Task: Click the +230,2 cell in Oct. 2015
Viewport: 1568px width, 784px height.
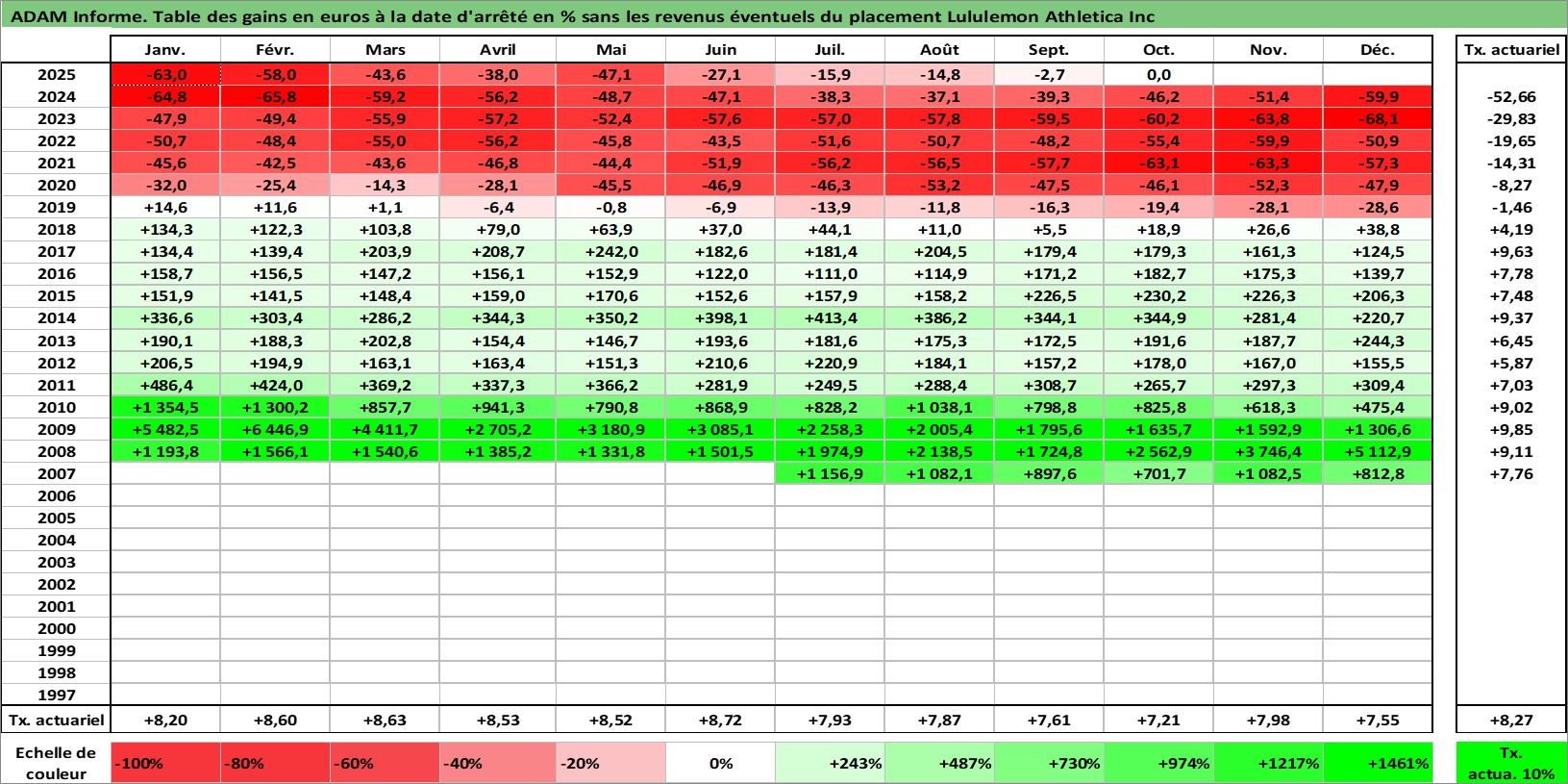Action: tap(1158, 295)
